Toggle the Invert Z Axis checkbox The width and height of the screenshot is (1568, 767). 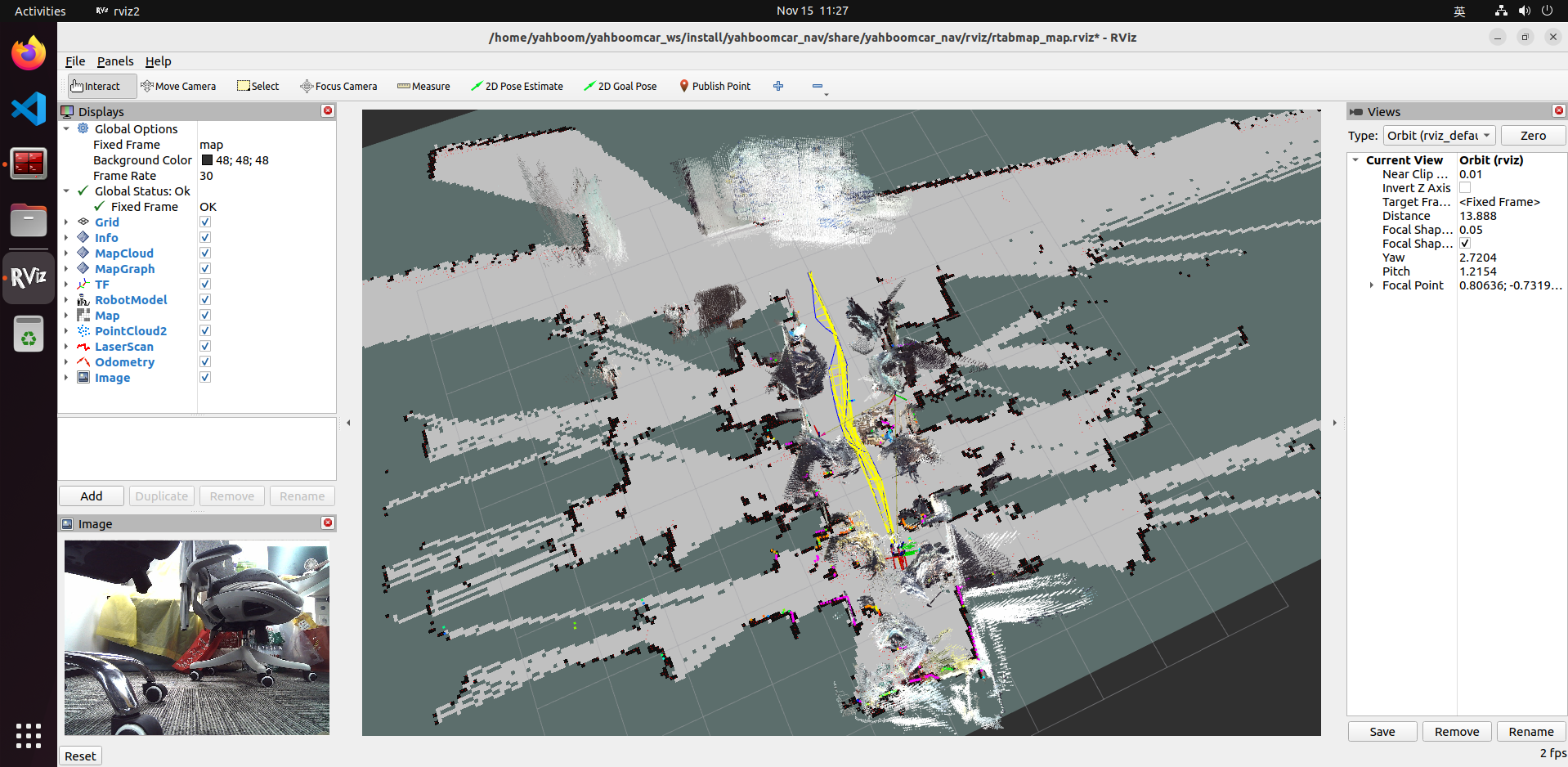[x=1465, y=188]
